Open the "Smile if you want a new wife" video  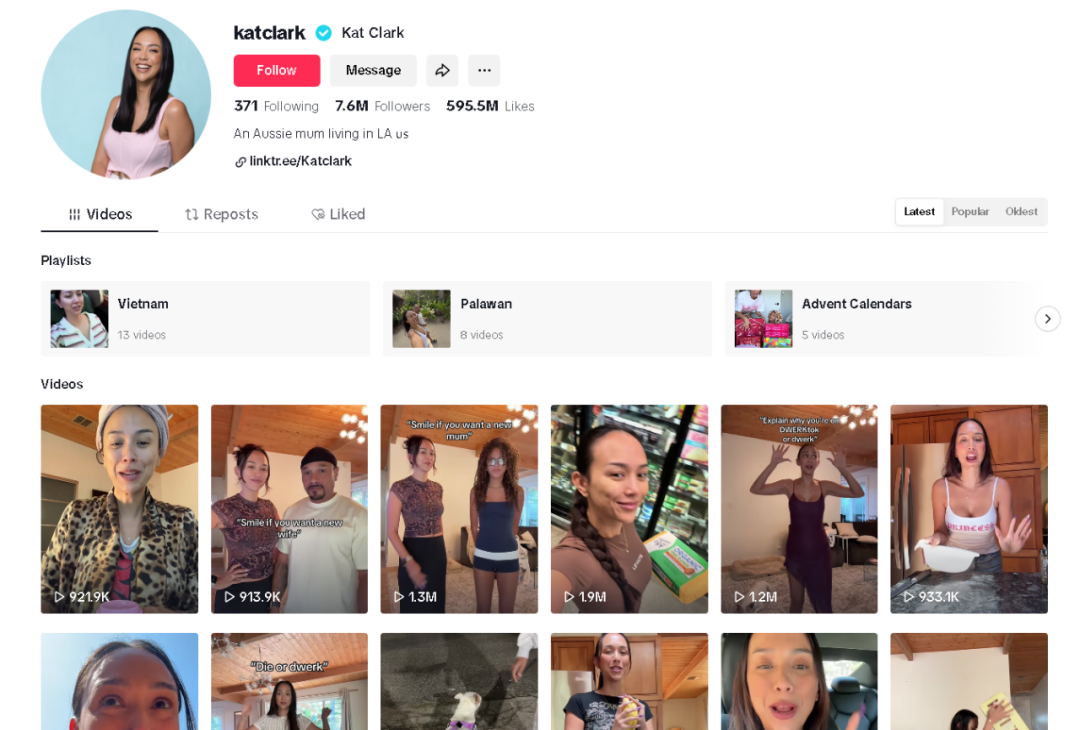coord(289,508)
